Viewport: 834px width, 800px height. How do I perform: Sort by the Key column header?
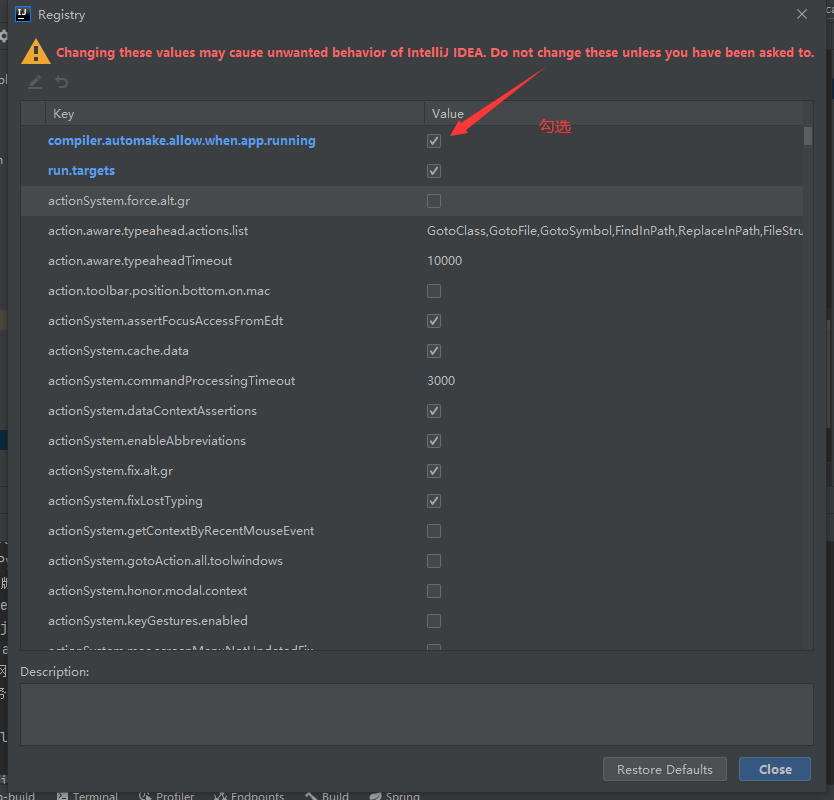63,114
